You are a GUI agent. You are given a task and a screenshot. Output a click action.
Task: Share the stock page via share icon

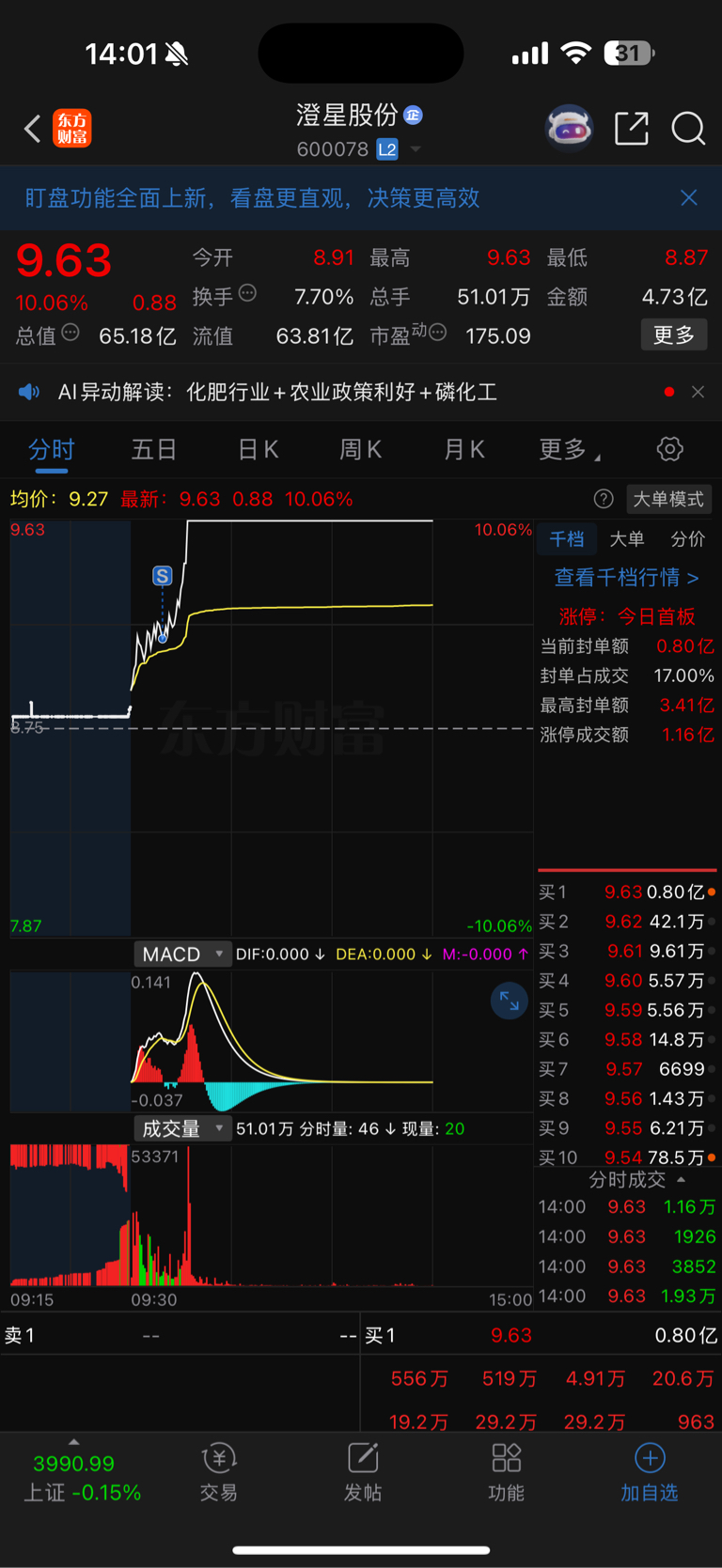(631, 128)
